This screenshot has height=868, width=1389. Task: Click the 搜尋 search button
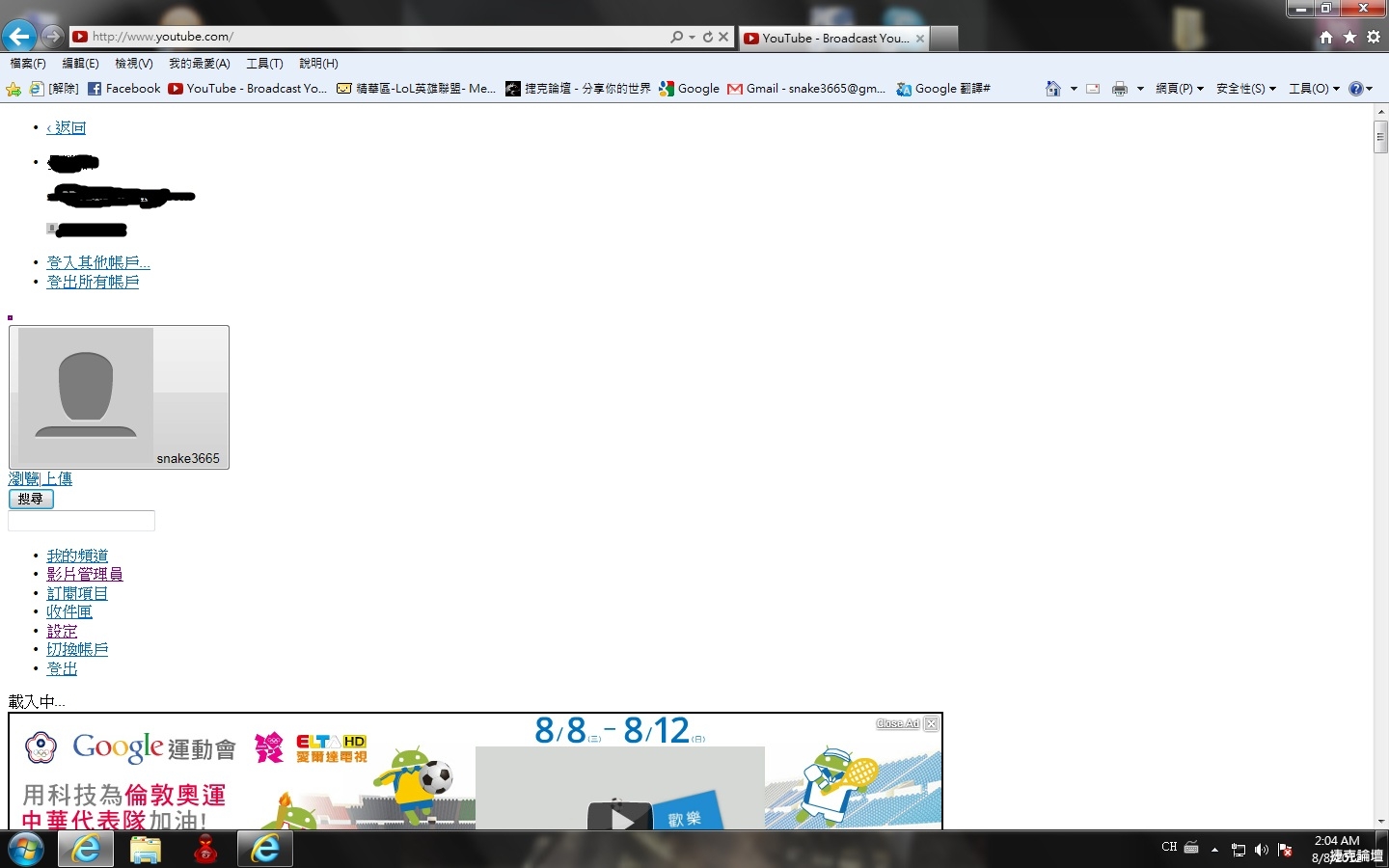(31, 499)
